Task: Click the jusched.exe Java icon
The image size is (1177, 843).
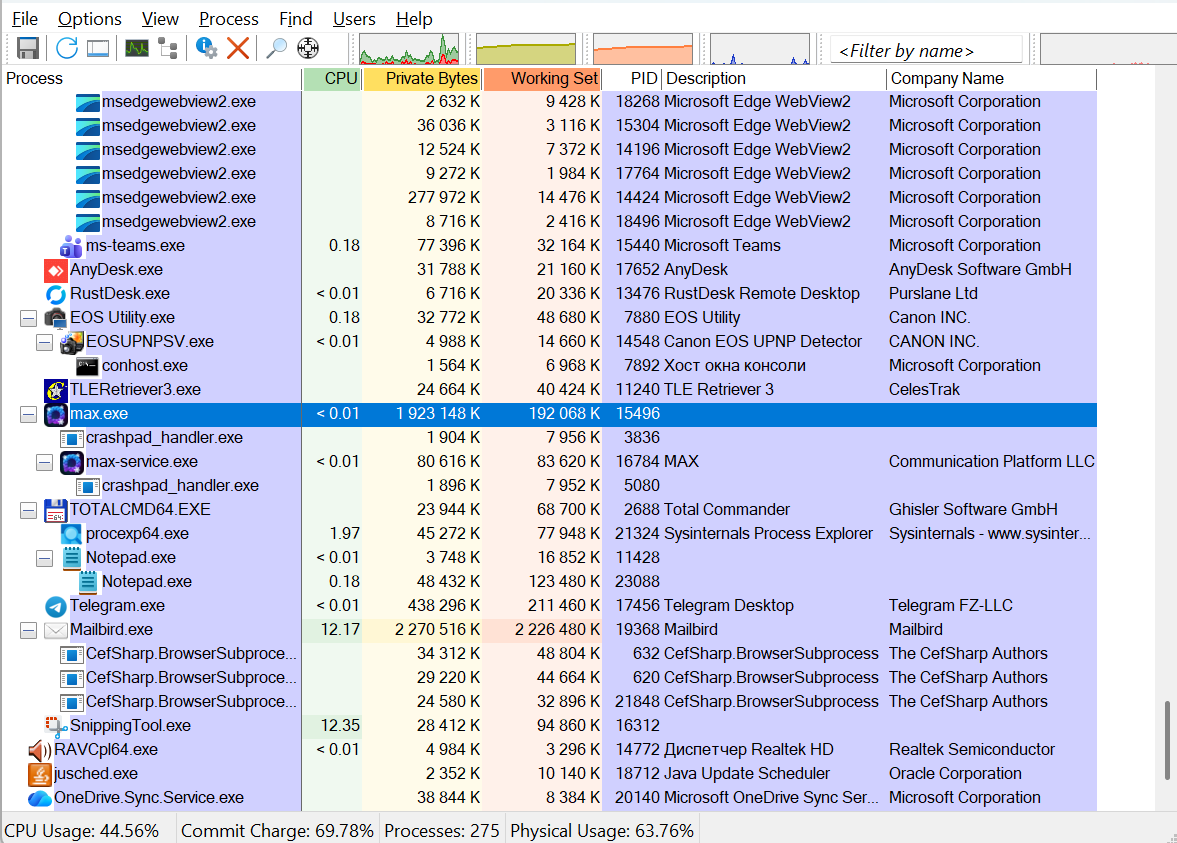Action: coord(39,774)
